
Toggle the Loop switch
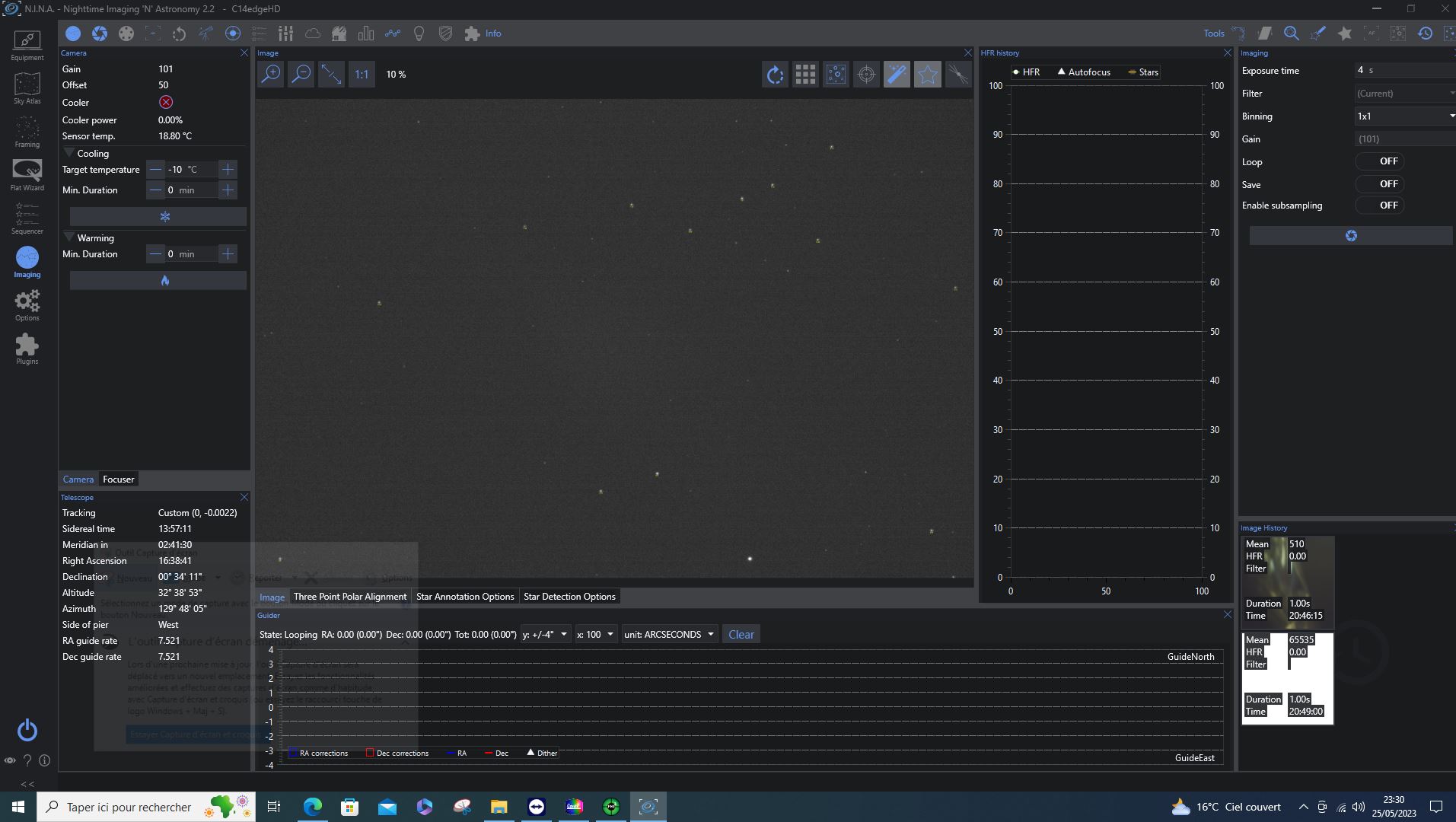point(1380,161)
